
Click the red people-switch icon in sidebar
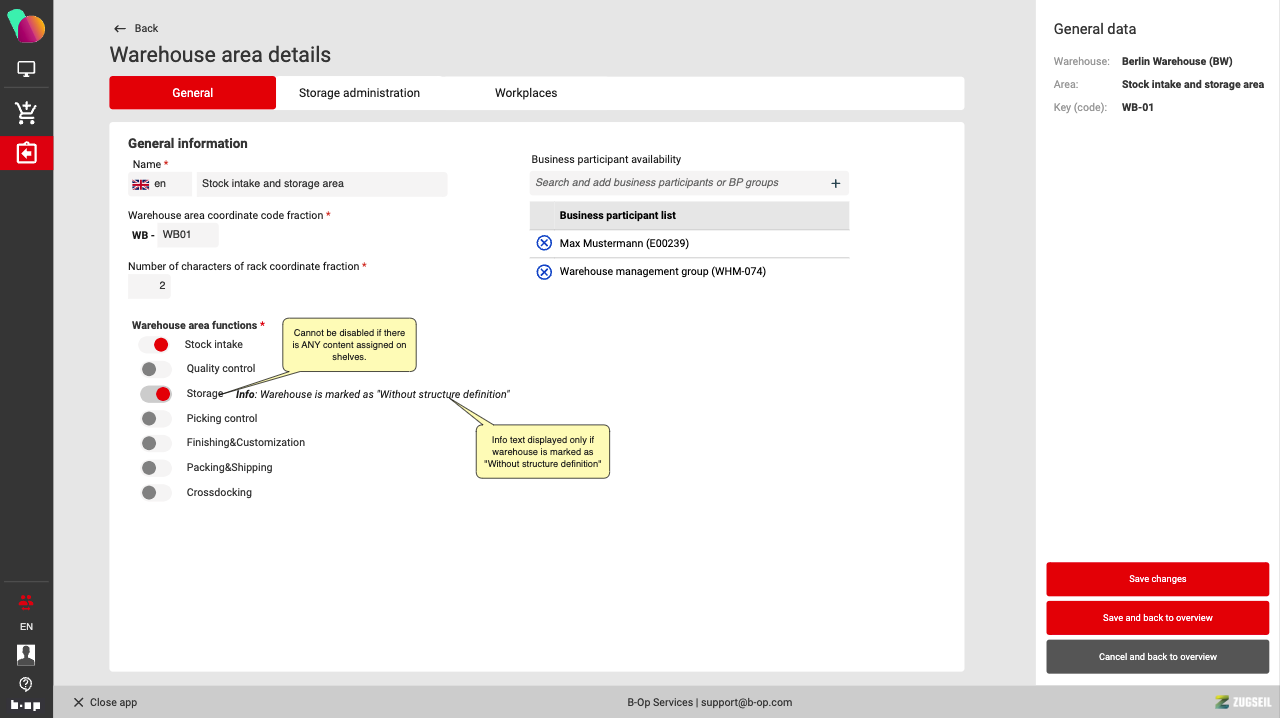pyautogui.click(x=26, y=602)
